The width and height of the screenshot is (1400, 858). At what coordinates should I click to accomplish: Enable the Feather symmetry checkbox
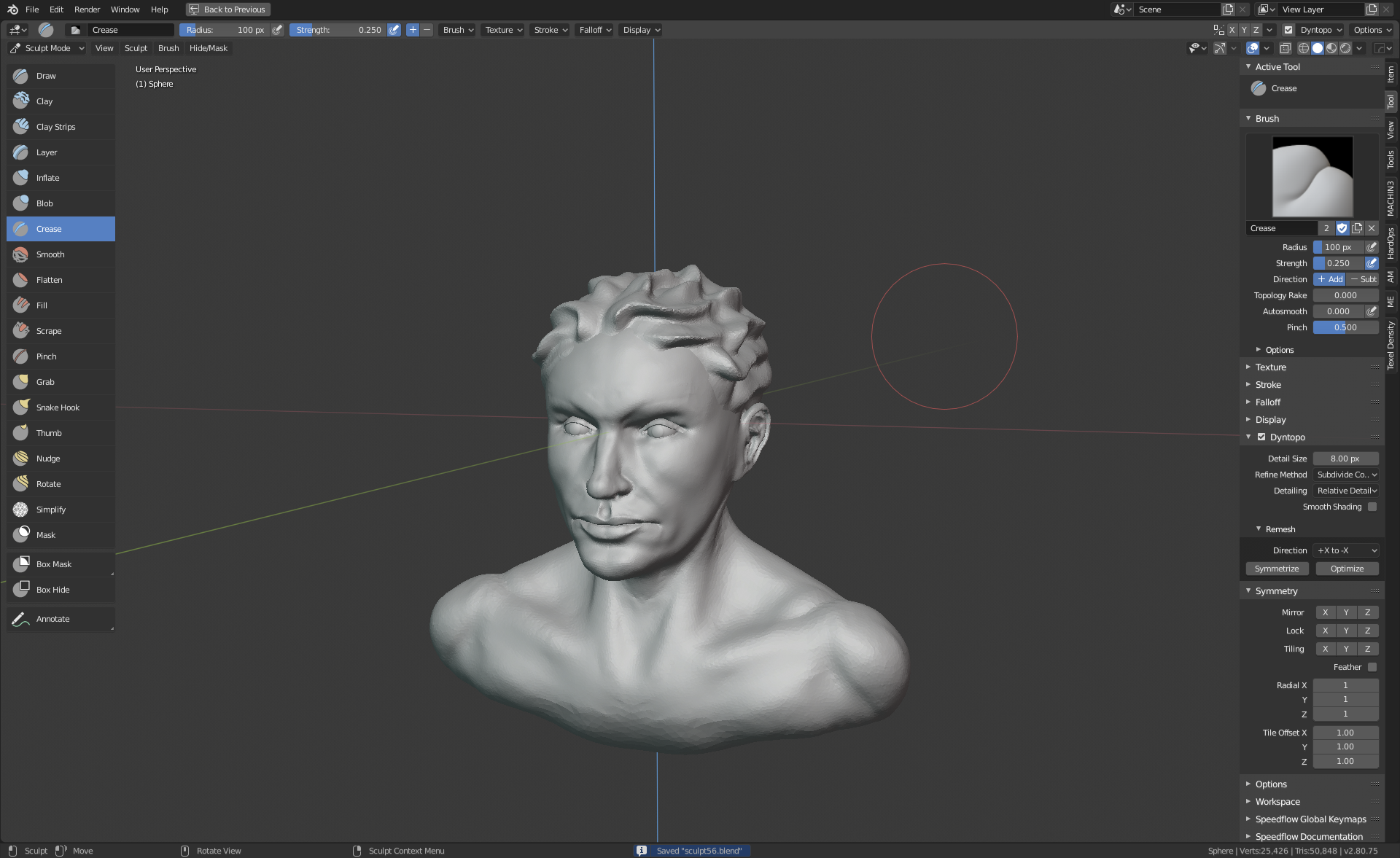(x=1372, y=667)
